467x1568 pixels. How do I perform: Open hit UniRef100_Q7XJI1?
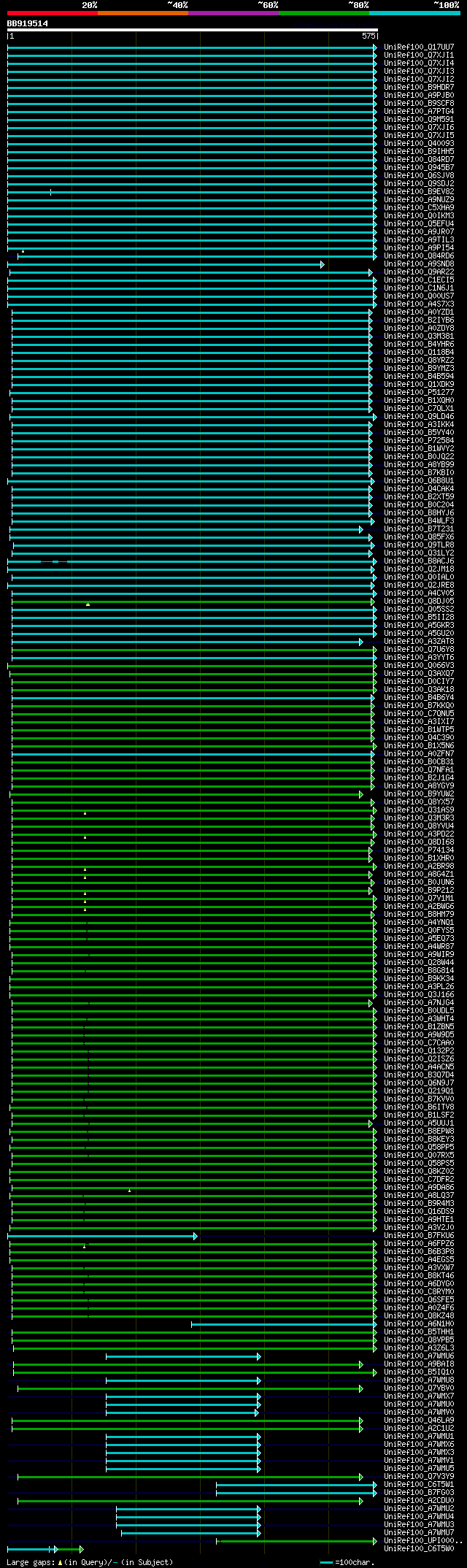tap(419, 55)
